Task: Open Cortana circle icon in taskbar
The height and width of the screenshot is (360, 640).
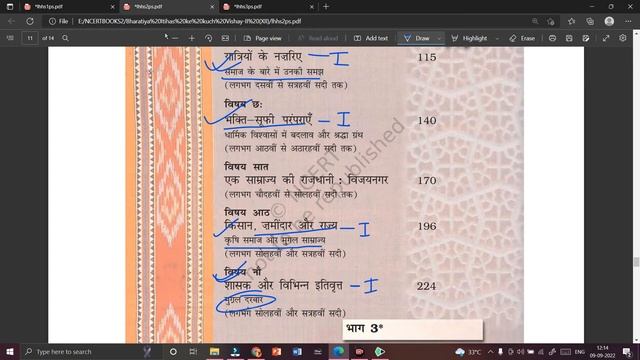Action: 173,351
